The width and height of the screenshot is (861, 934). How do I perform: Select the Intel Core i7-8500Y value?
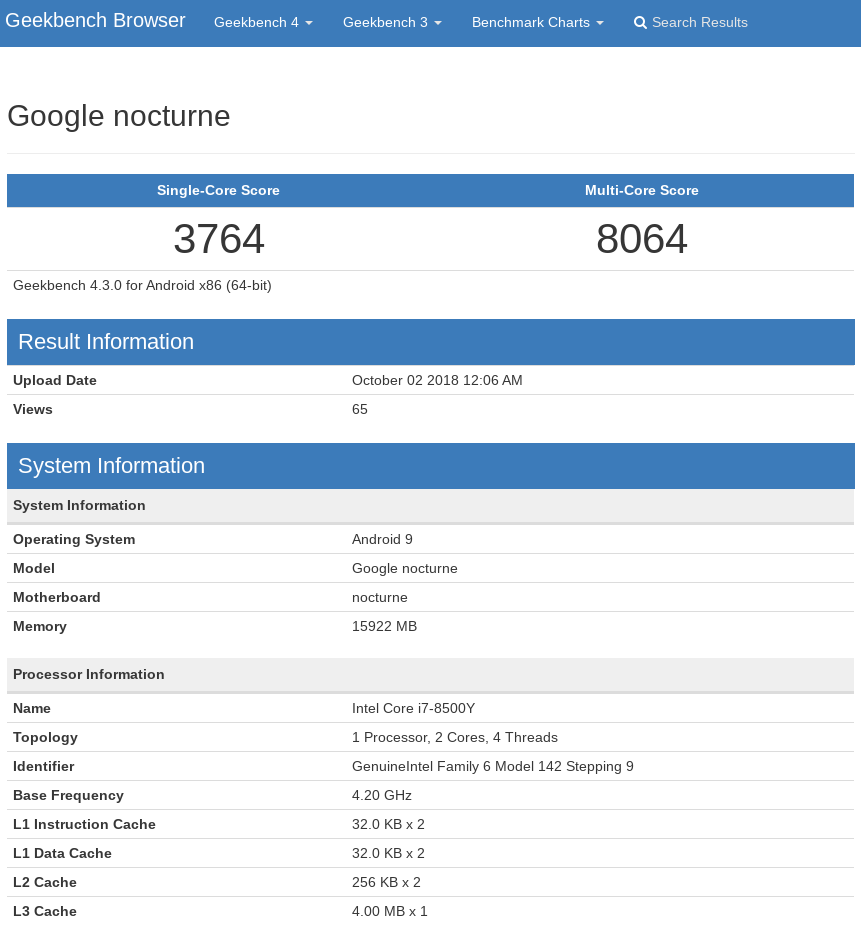[414, 708]
